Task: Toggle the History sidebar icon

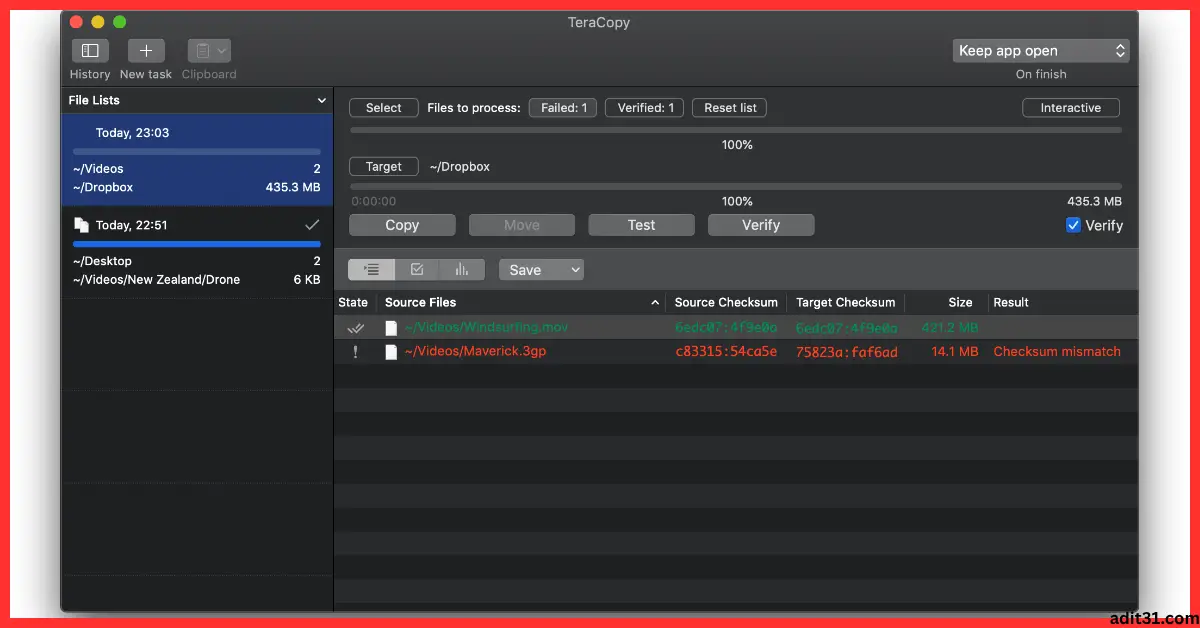Action: 90,51
